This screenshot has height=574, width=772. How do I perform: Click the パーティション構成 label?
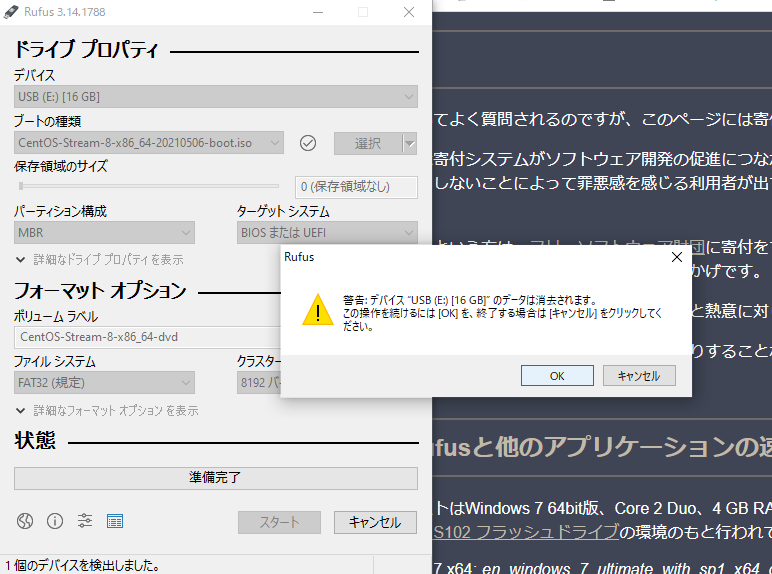pyautogui.click(x=60, y=212)
